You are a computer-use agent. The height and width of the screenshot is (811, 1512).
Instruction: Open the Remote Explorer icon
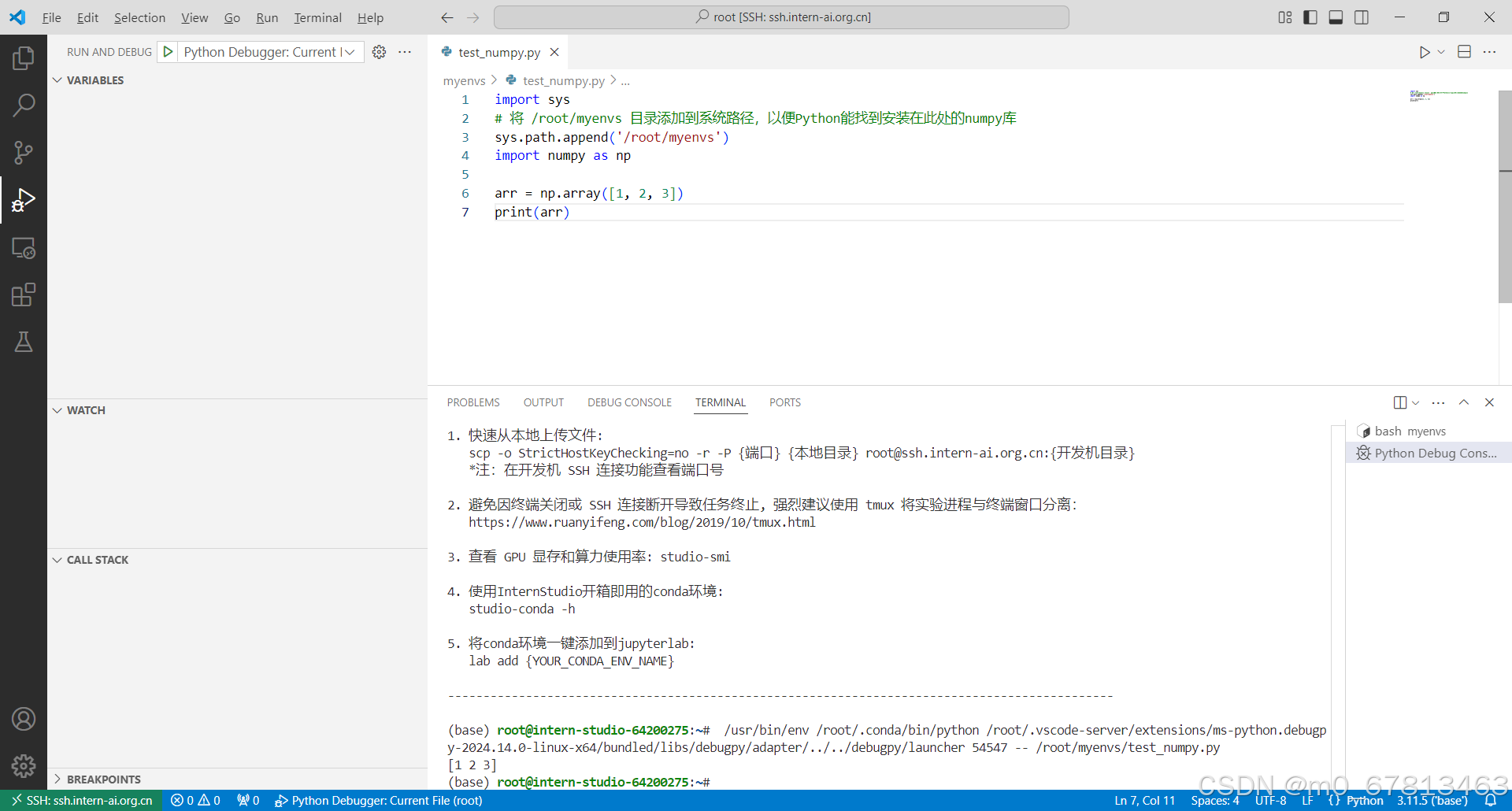24,248
